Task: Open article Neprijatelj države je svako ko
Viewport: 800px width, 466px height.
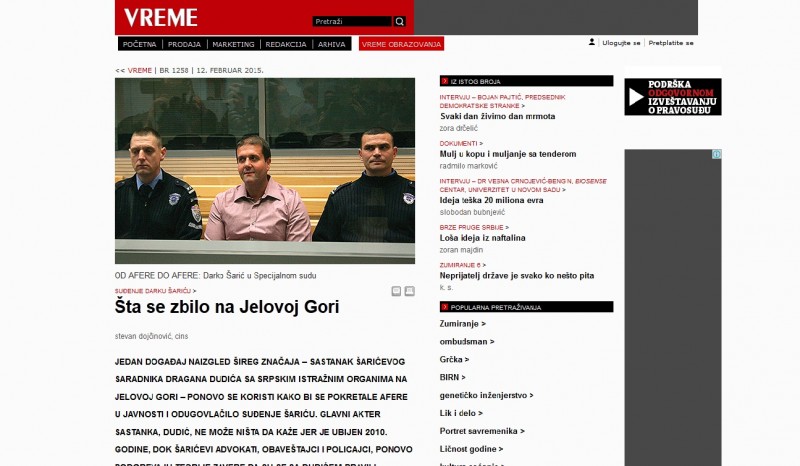Action: (517, 276)
